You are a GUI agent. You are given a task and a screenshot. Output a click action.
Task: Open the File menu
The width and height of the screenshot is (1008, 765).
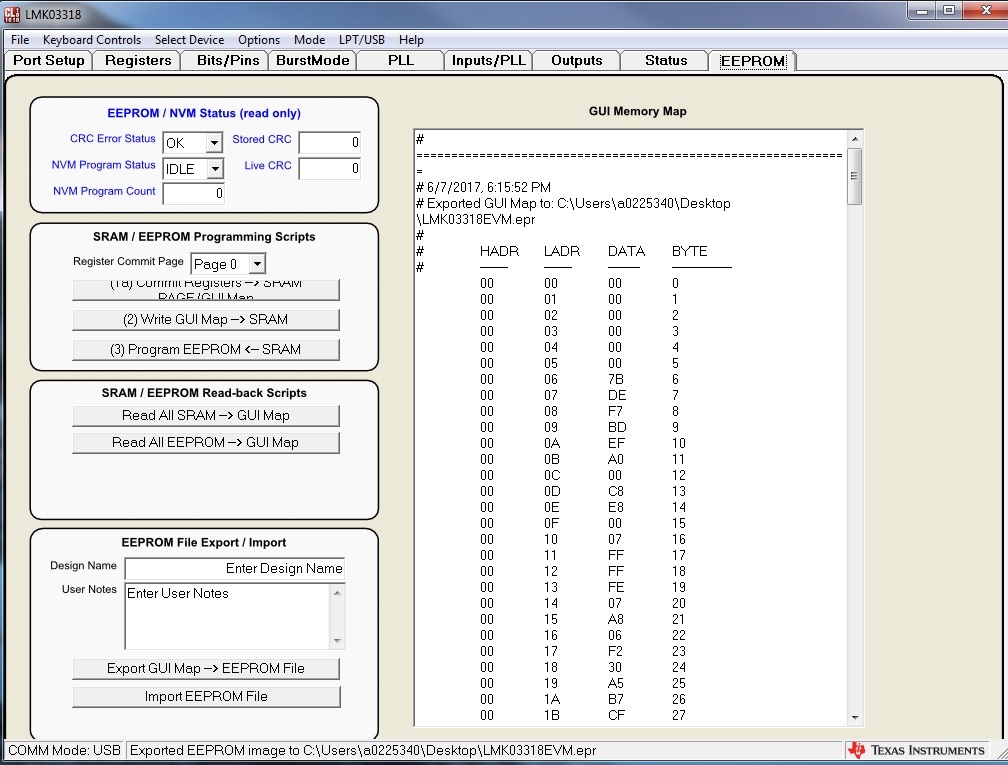pyautogui.click(x=20, y=40)
